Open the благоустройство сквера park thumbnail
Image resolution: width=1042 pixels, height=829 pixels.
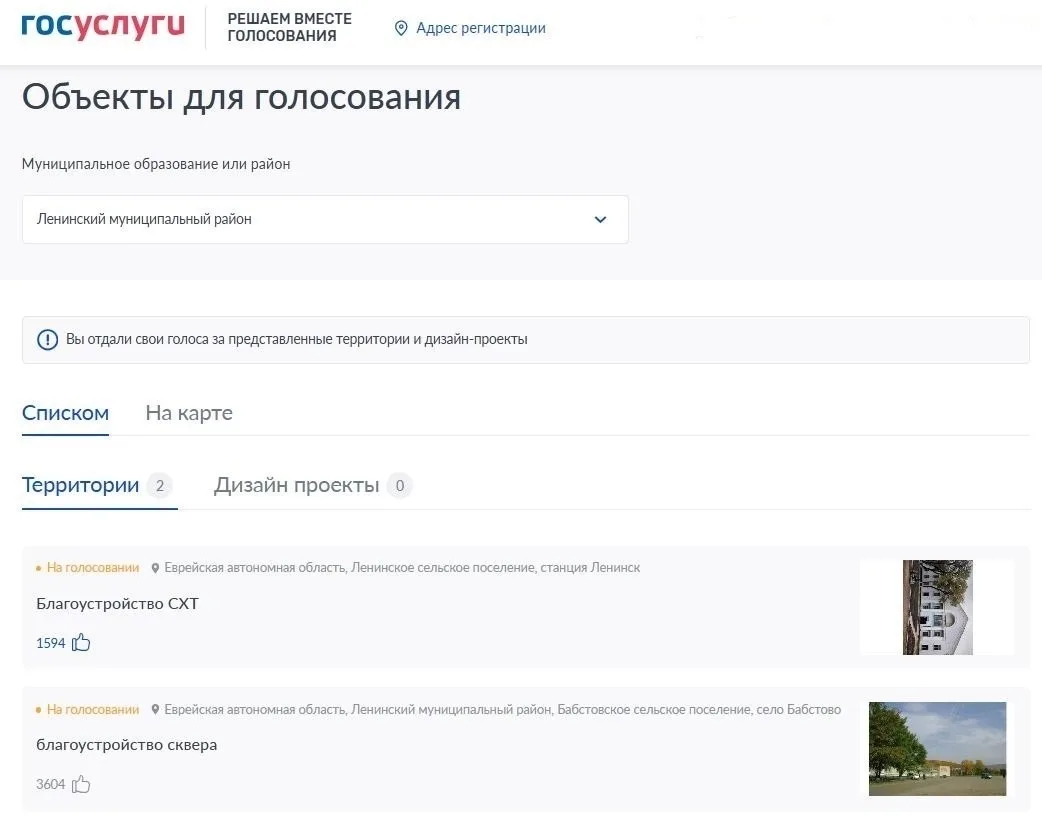pos(937,749)
